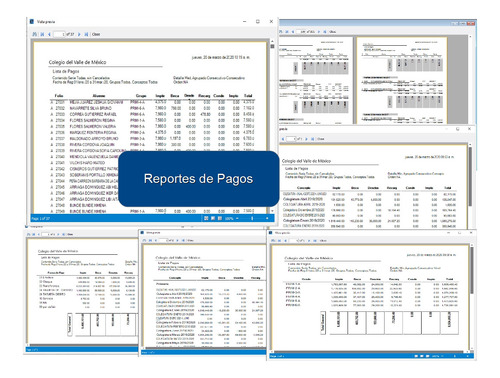The height and width of the screenshot is (378, 500).
Task: Go to last page in two-page preview window
Action: point(325,32)
